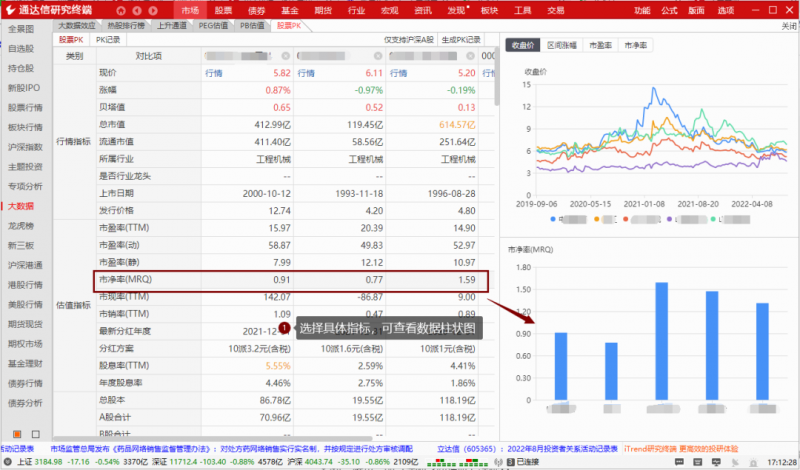This screenshot has height=470, width=800.
Task: Click the 通达信 logo icon
Action: [x=10, y=10]
